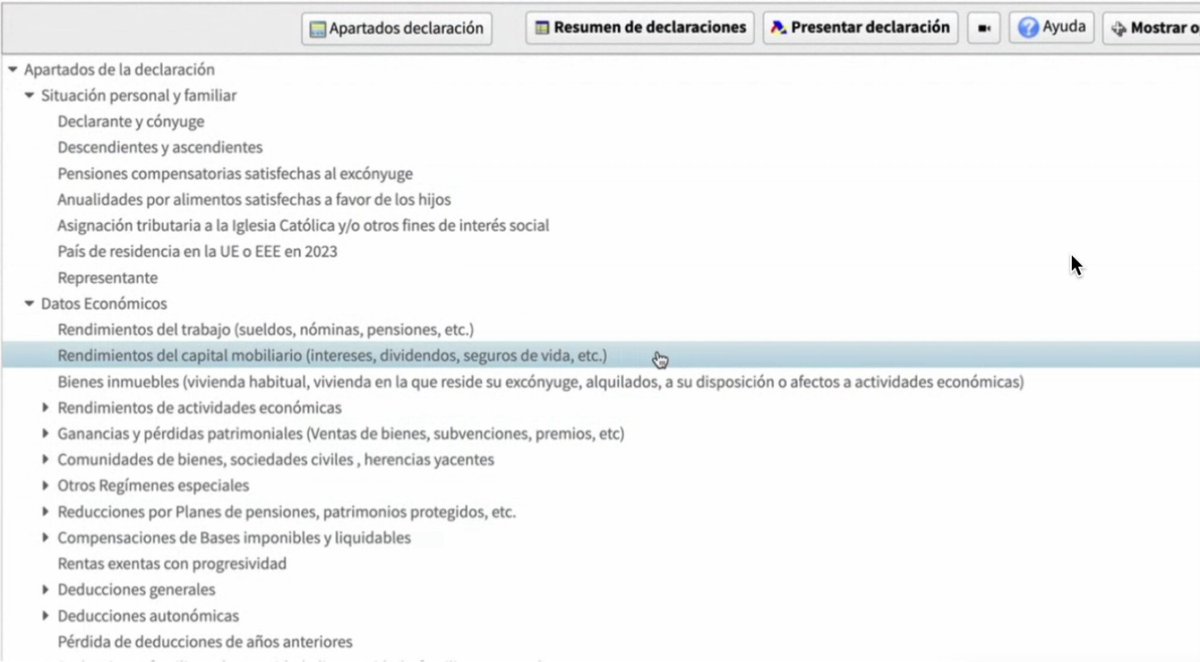Screen dimensions: 1200x662
Task: Click Apartados de la declaración label
Action: tap(119, 70)
